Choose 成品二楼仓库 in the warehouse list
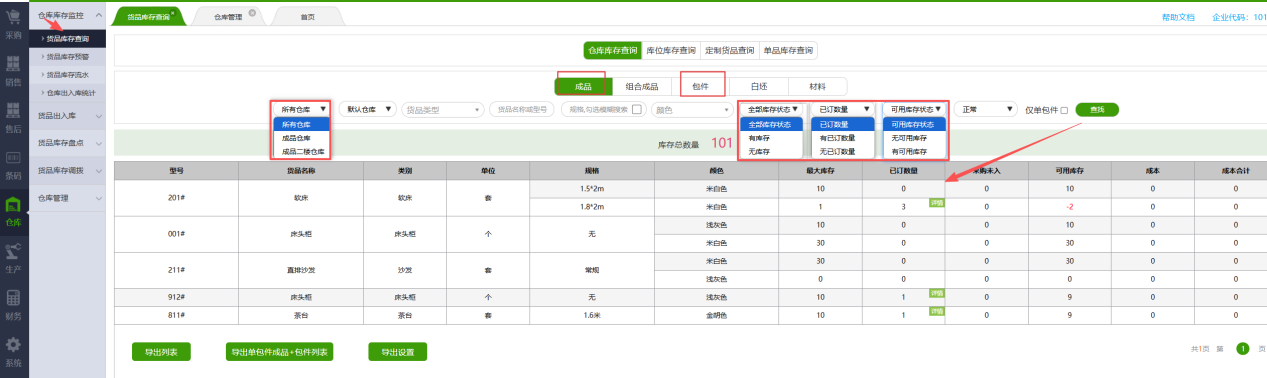This screenshot has height=378, width=1267. click(x=302, y=152)
